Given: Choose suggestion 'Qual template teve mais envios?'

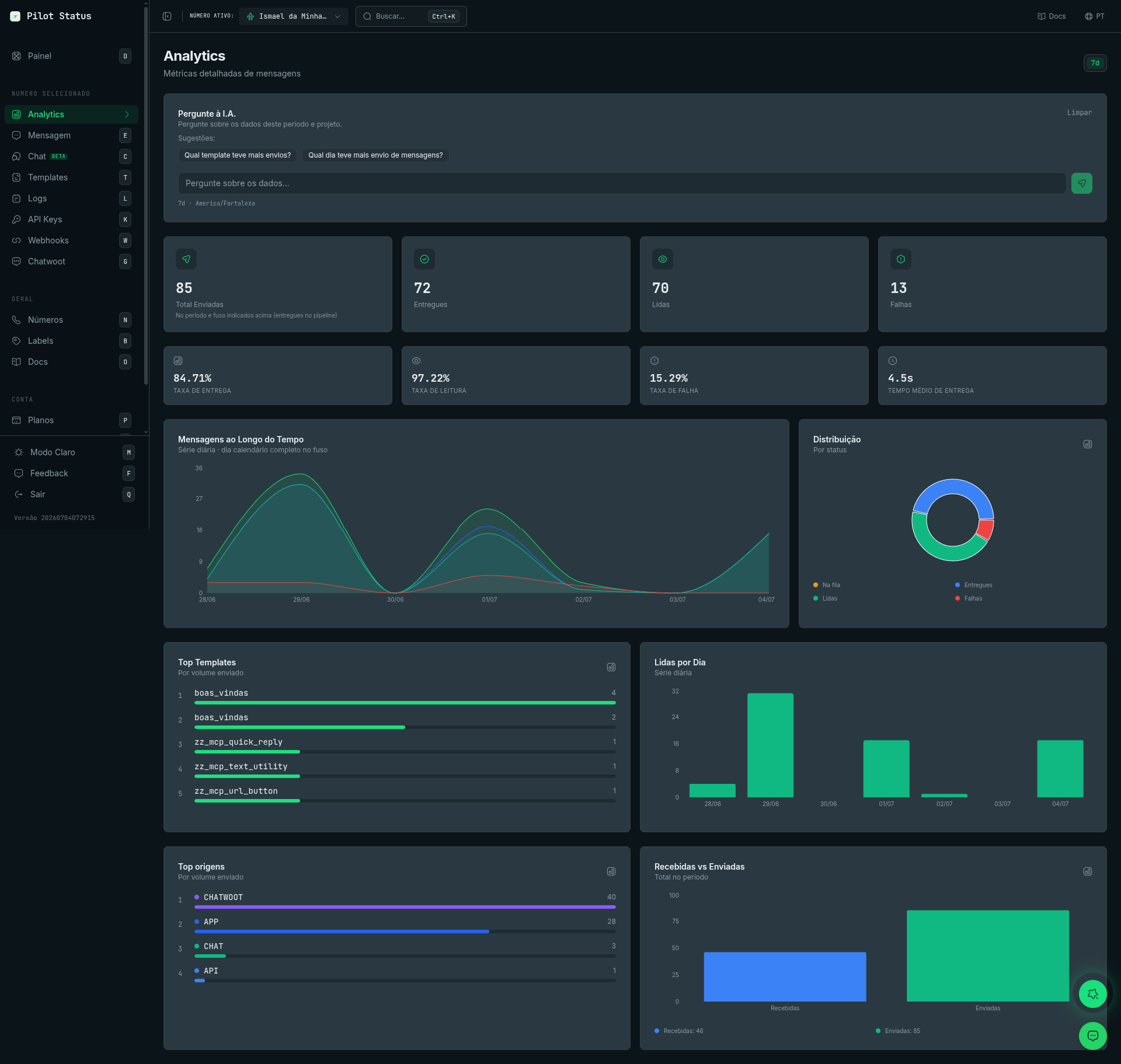Looking at the screenshot, I should tap(238, 155).
